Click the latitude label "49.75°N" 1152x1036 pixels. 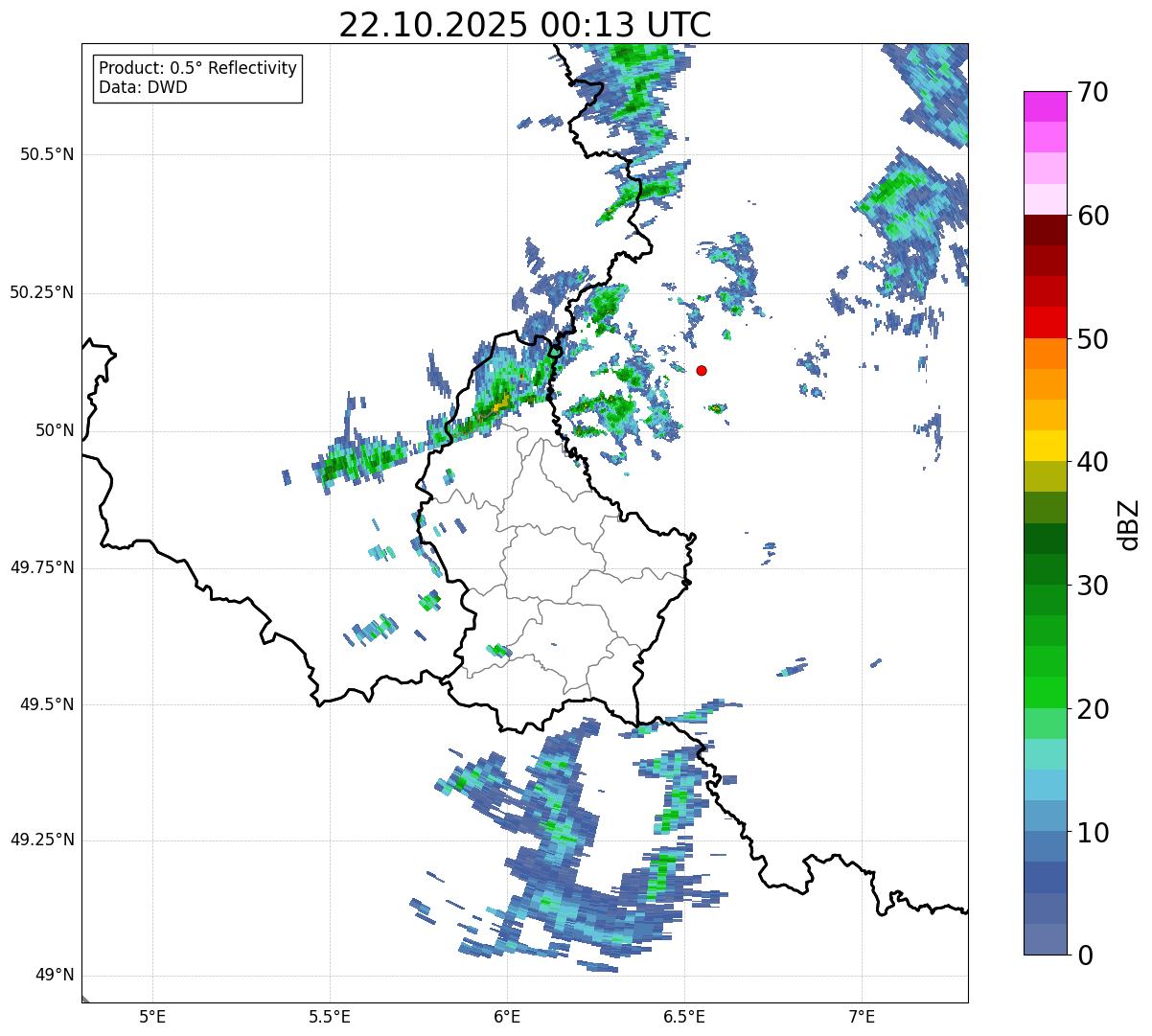(41, 567)
